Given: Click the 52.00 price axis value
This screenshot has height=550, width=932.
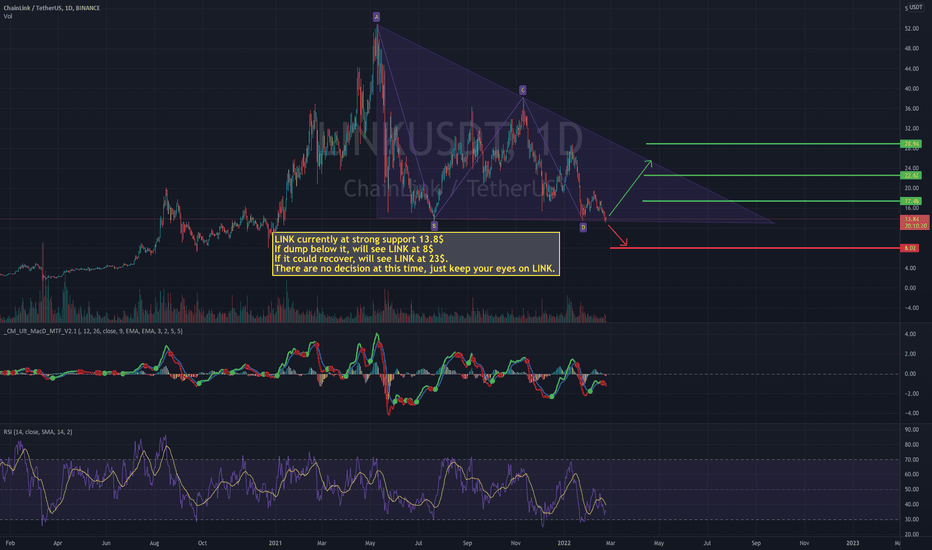Looking at the screenshot, I should pyautogui.click(x=911, y=29).
